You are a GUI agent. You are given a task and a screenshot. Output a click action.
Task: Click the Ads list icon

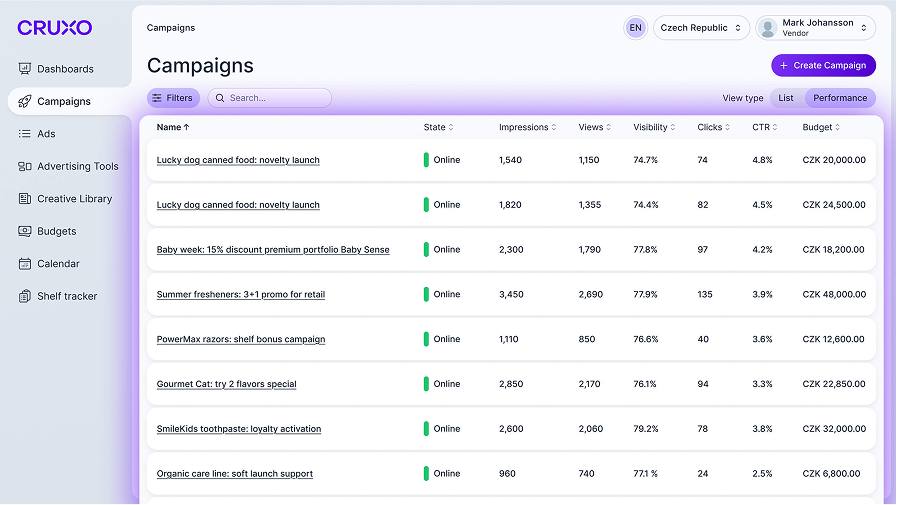(25, 134)
